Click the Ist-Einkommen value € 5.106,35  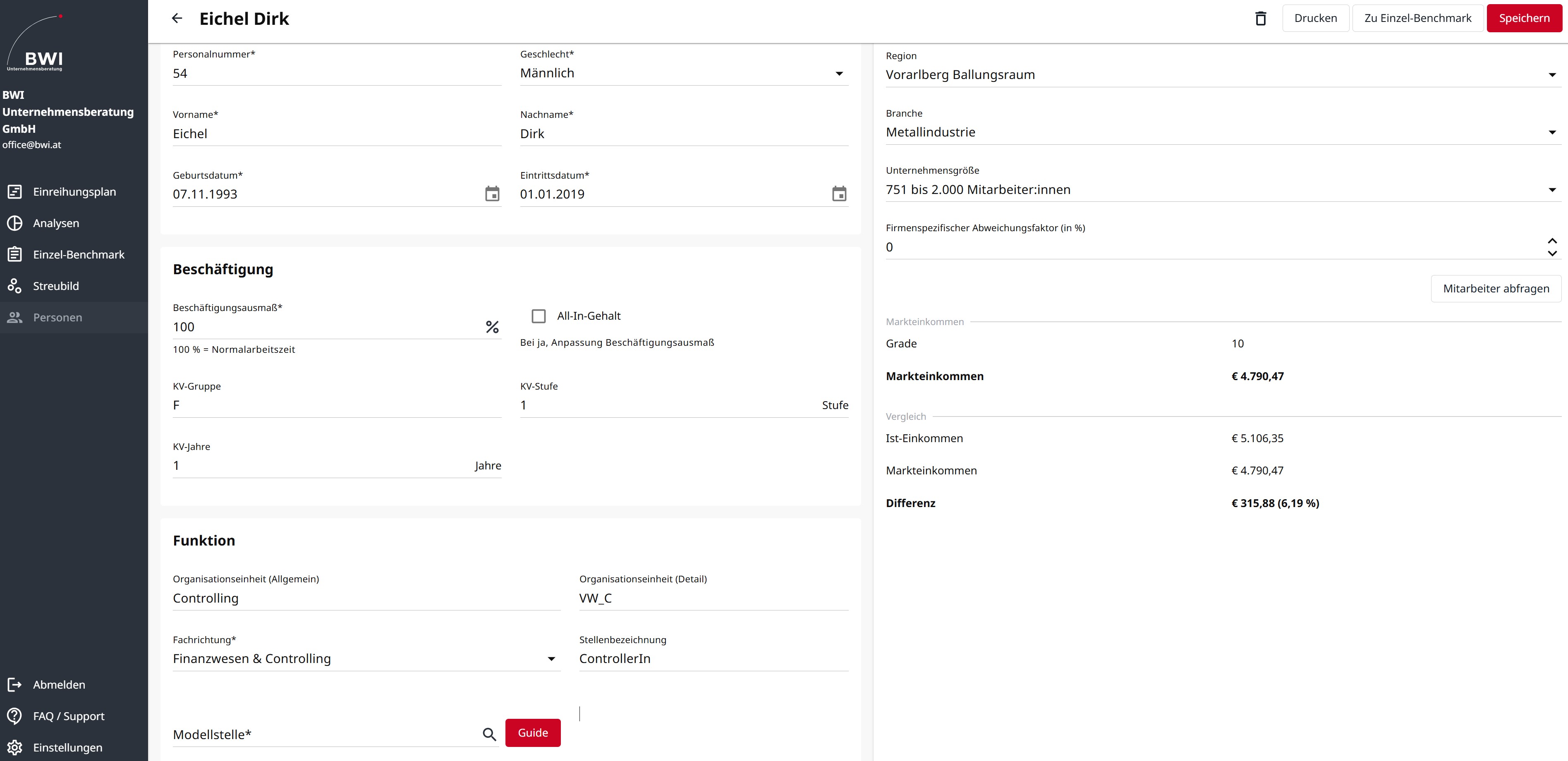click(x=1257, y=438)
